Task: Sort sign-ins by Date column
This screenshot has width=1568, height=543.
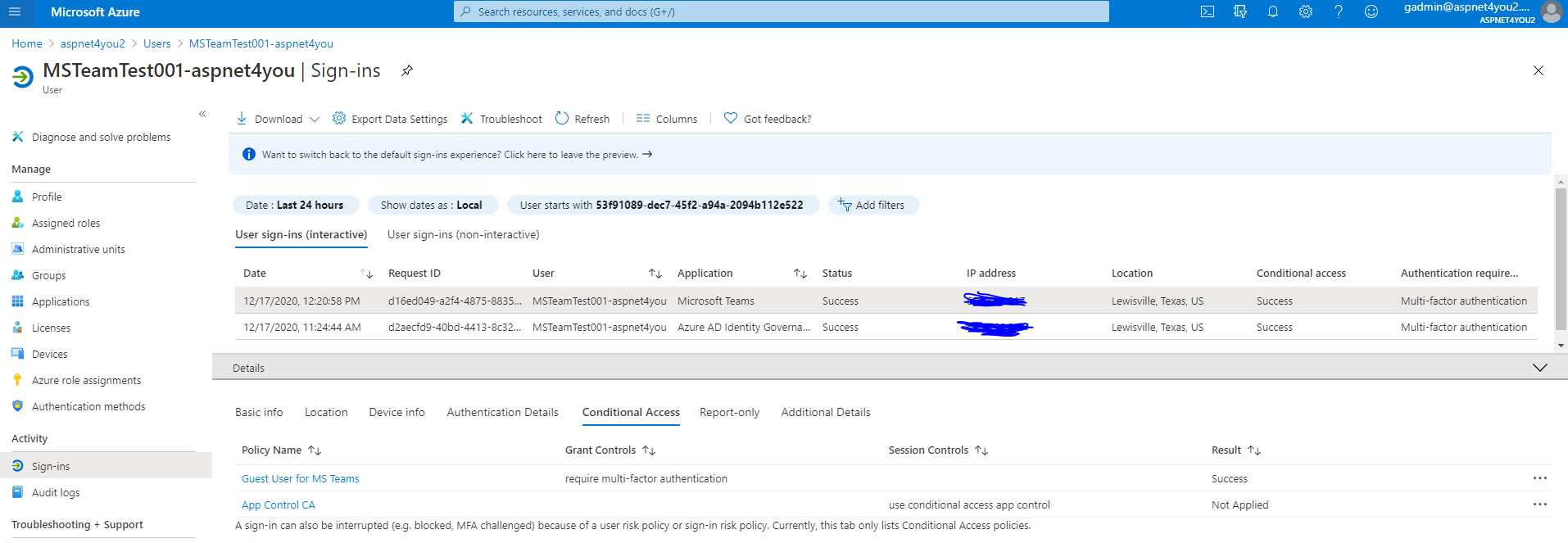Action: 366,273
